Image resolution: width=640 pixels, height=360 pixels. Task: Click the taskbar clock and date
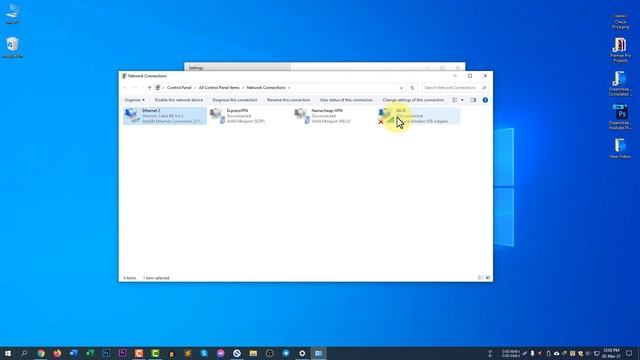(x=611, y=353)
